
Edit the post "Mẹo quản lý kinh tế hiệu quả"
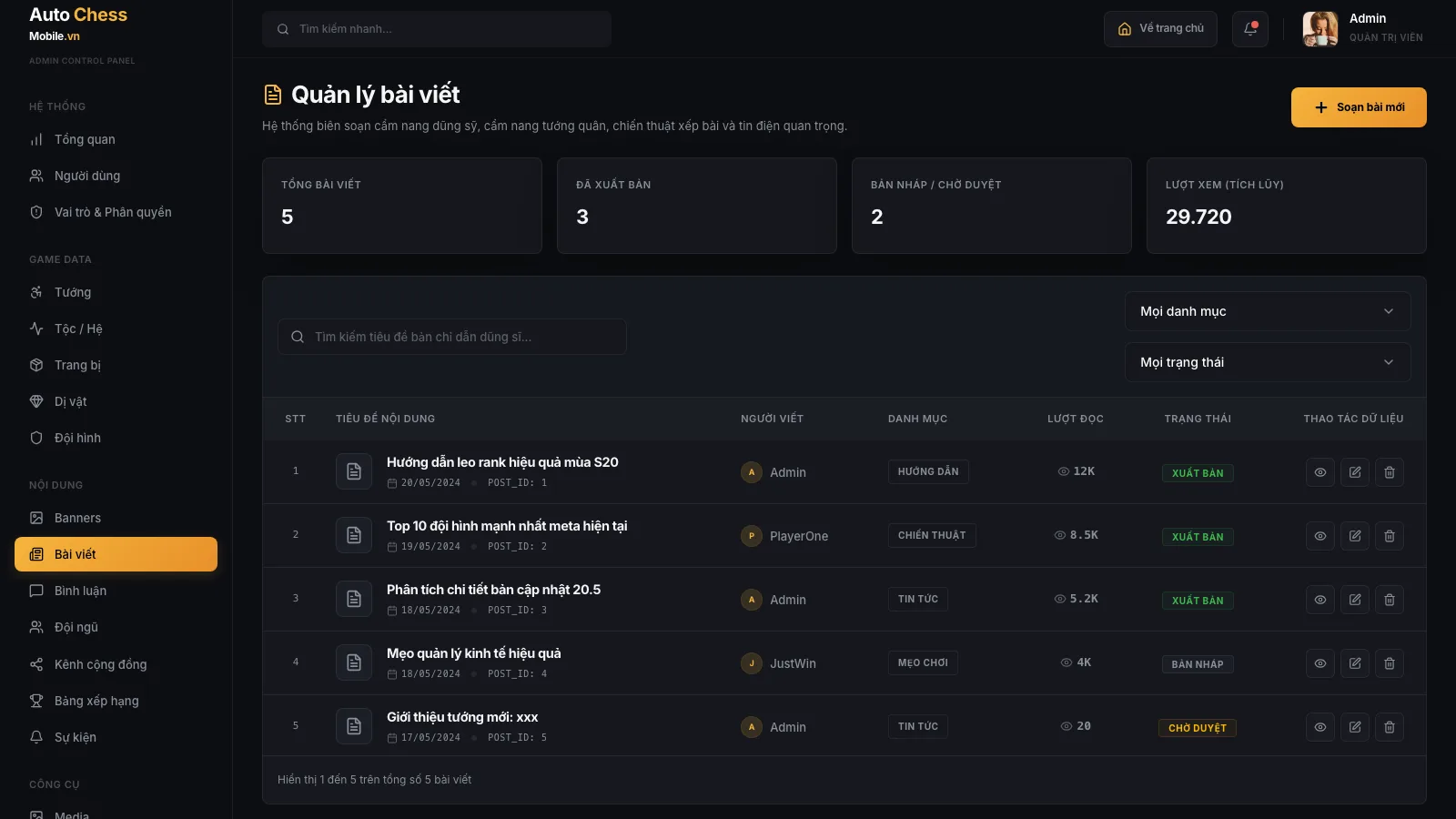[x=1355, y=663]
